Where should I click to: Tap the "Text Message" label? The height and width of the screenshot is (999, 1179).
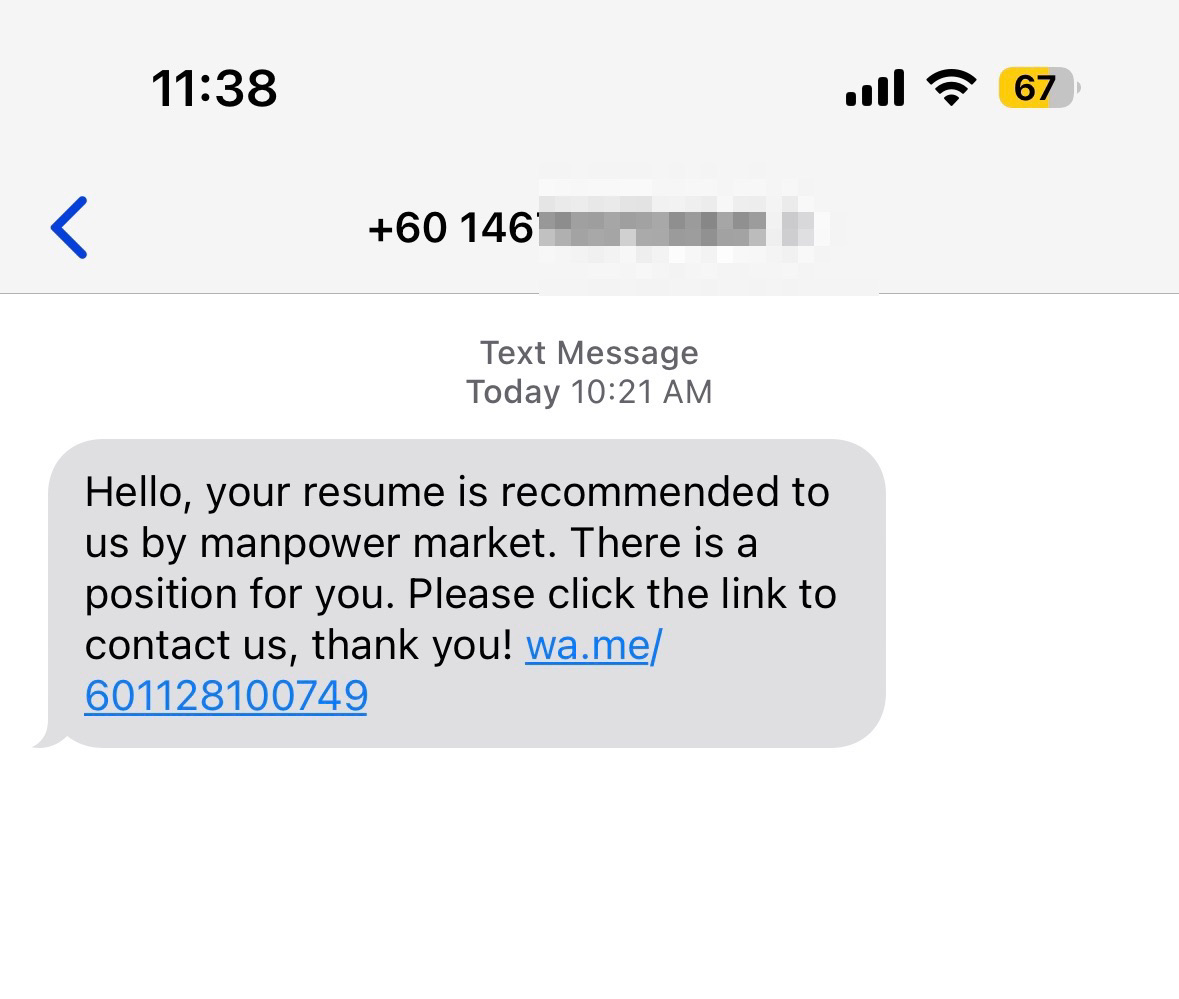click(589, 352)
